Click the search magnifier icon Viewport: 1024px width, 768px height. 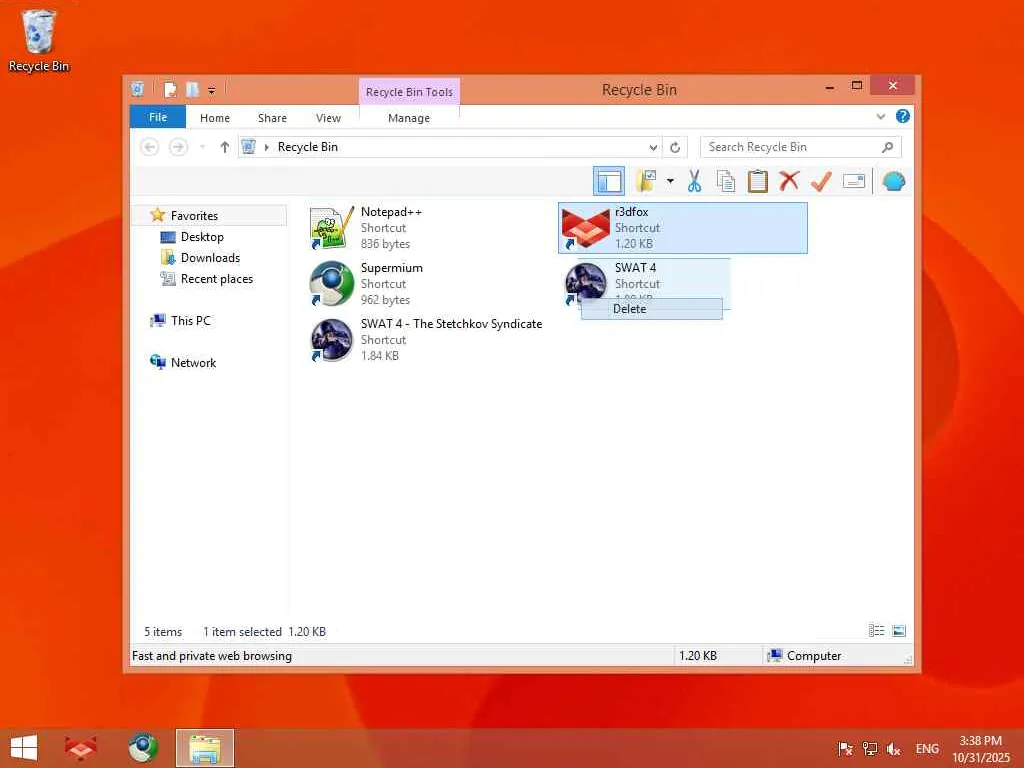pyautogui.click(x=888, y=147)
